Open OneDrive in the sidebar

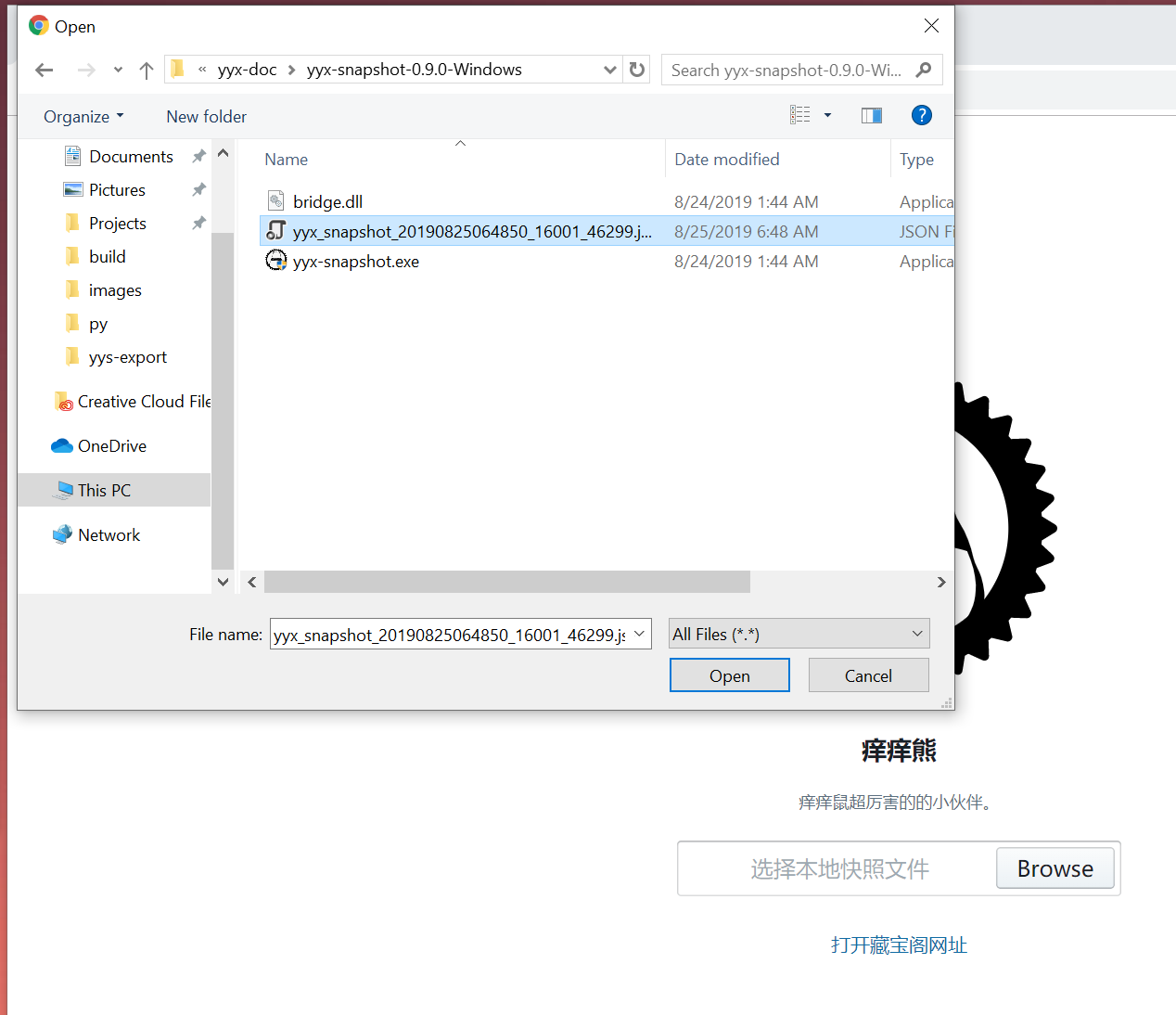point(111,446)
